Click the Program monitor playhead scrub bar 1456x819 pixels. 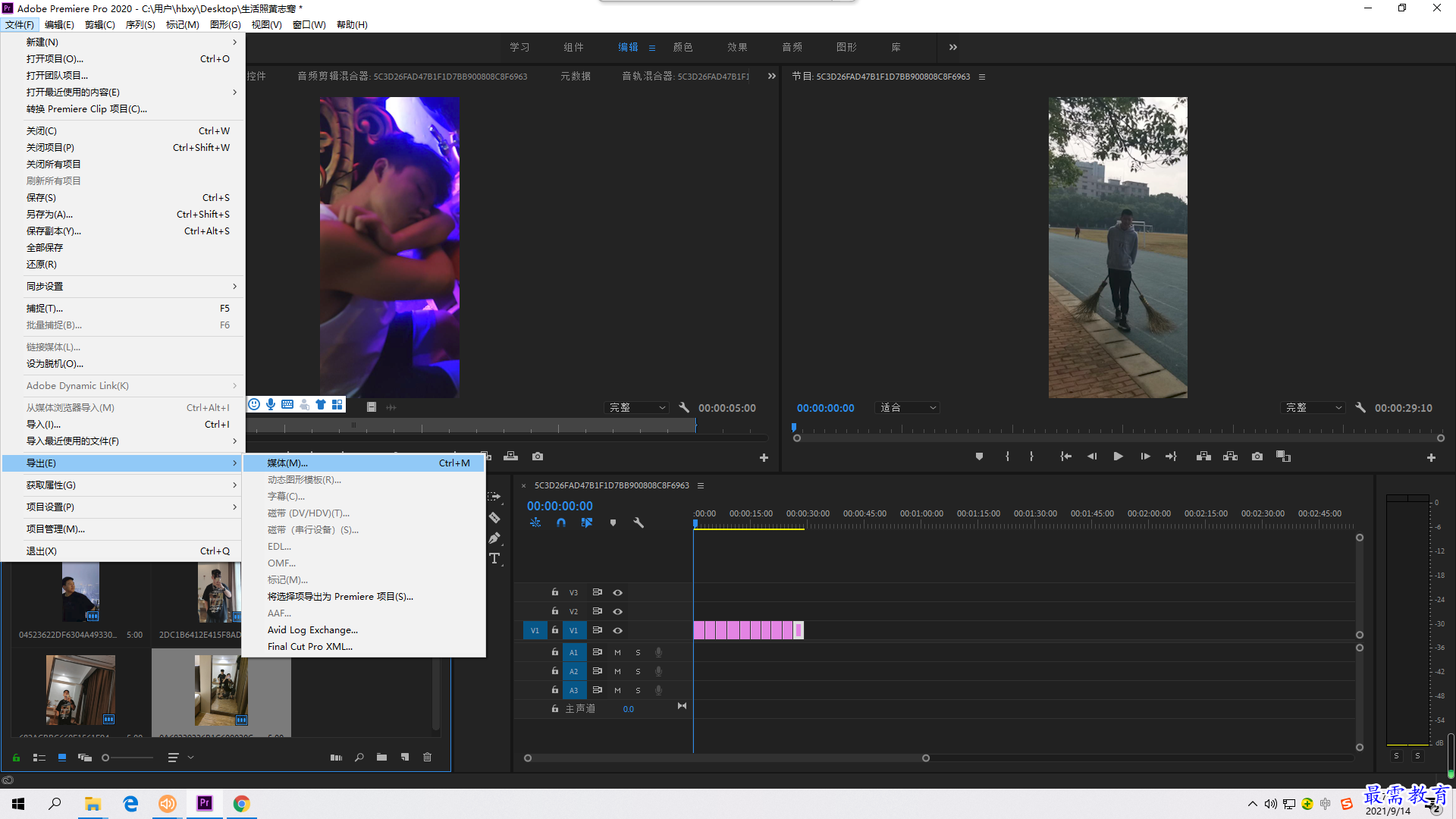click(1118, 430)
